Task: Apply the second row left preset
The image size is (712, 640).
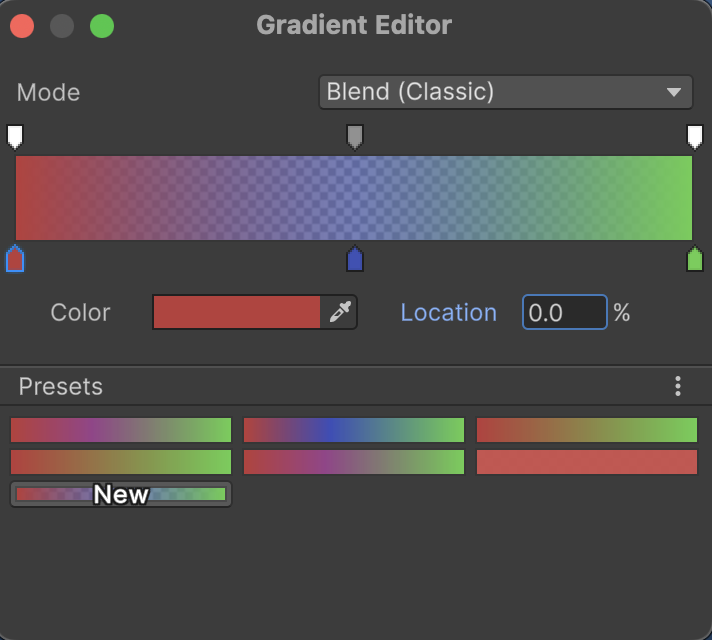Action: (121, 462)
